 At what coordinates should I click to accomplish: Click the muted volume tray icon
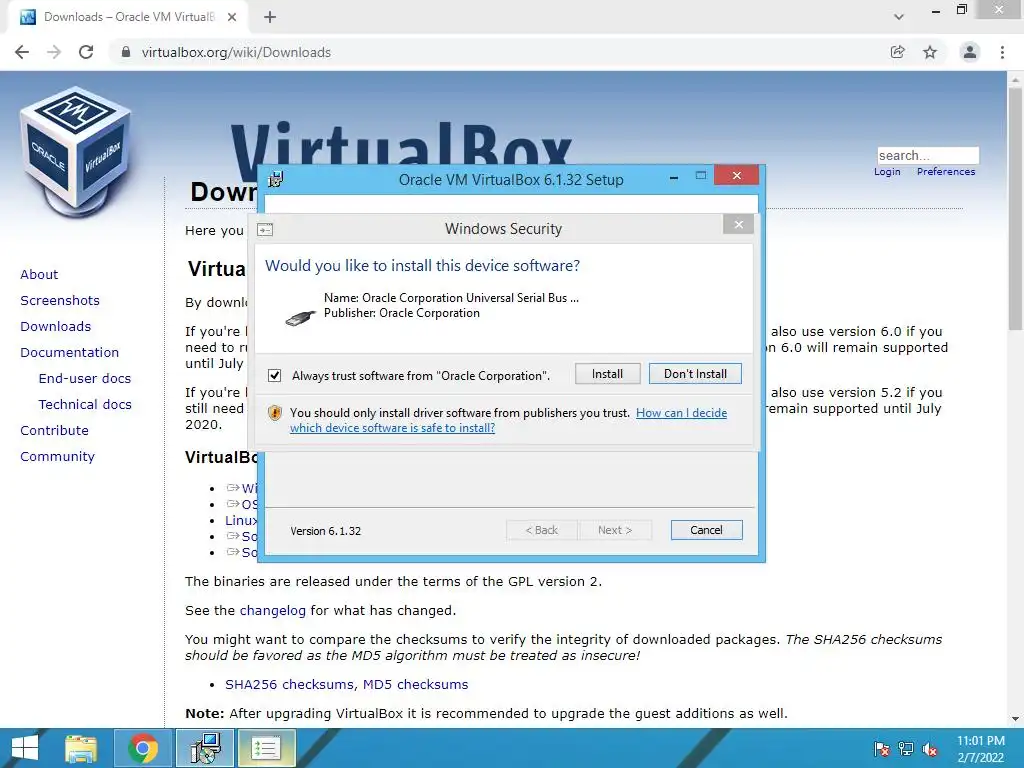(930, 749)
